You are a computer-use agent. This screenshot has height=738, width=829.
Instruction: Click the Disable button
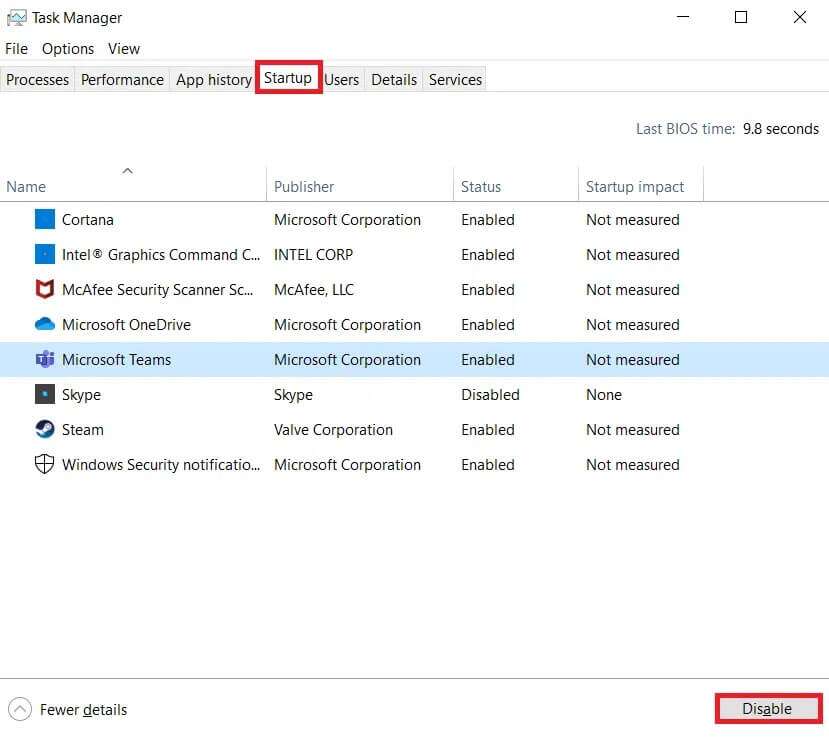tap(768, 708)
